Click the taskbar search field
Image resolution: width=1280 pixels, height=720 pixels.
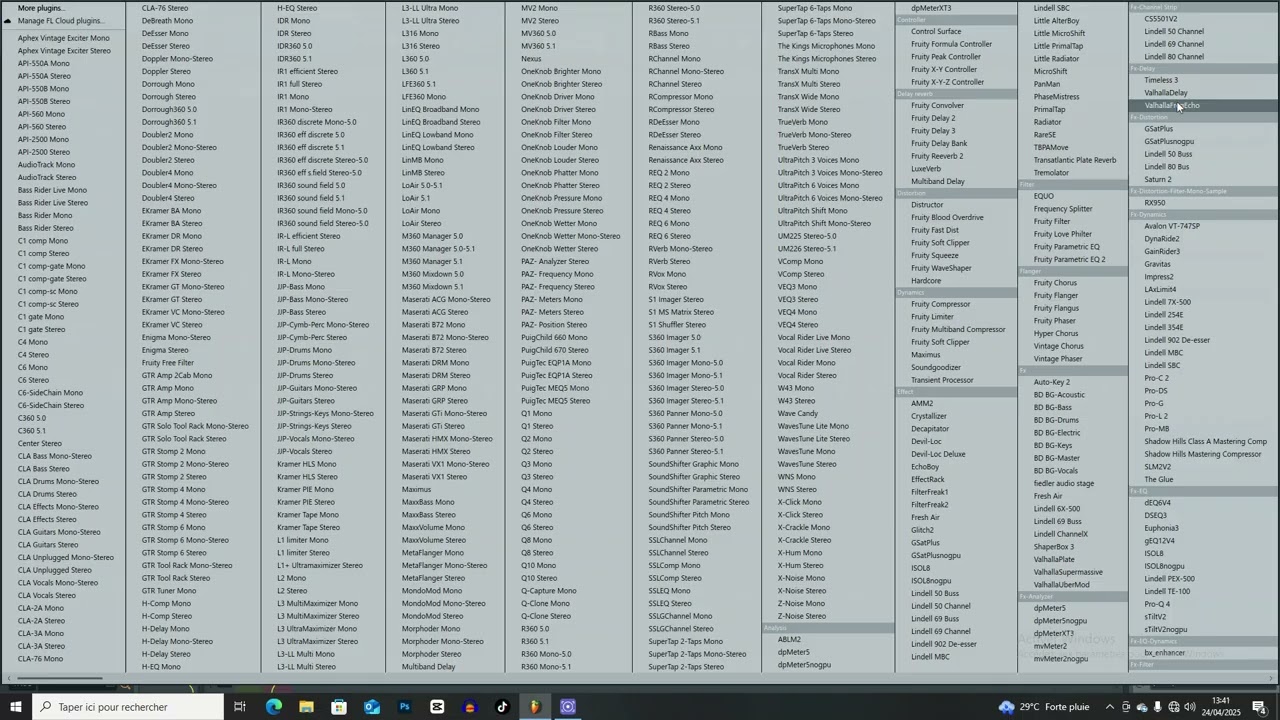tap(126, 707)
